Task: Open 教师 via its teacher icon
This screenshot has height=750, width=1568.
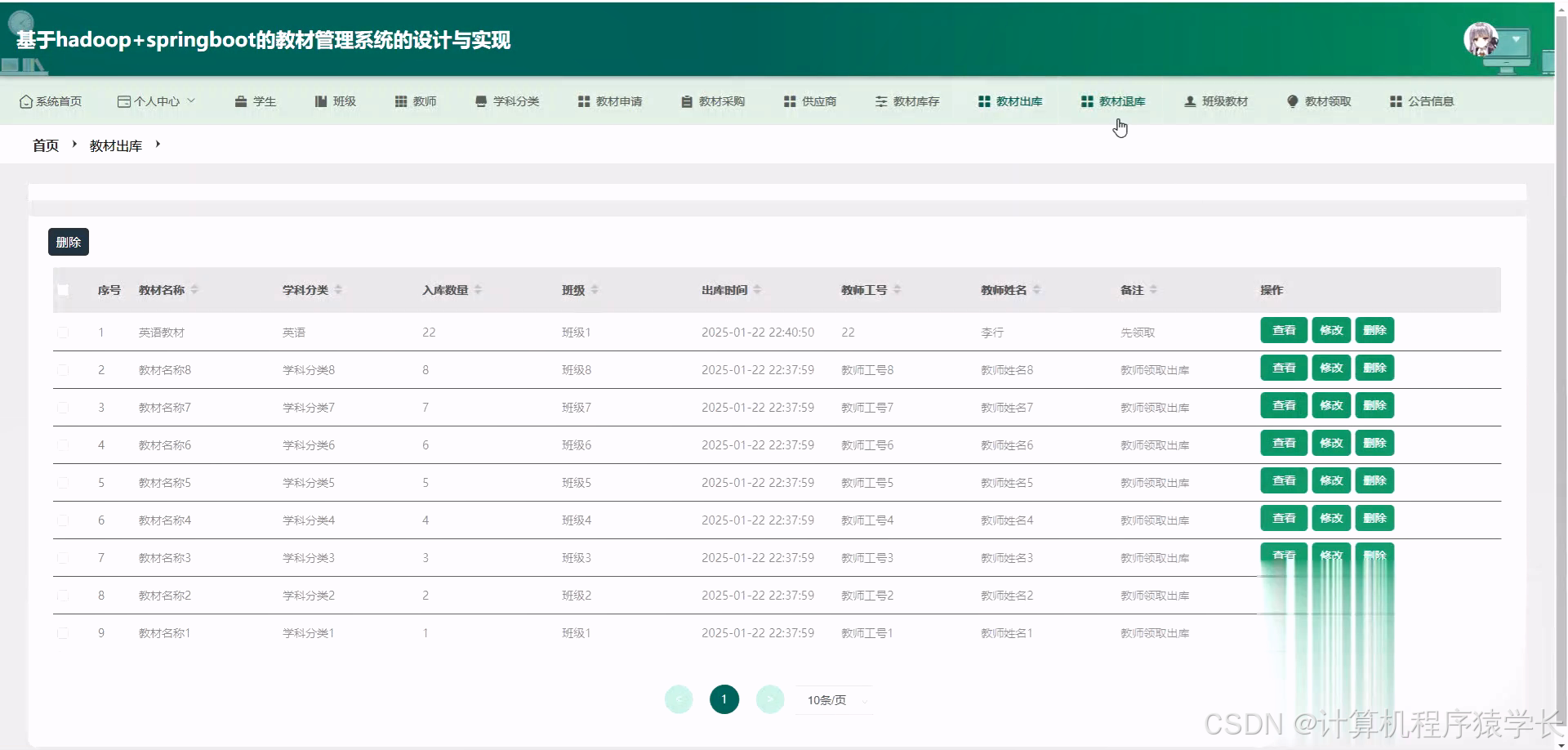Action: point(400,100)
